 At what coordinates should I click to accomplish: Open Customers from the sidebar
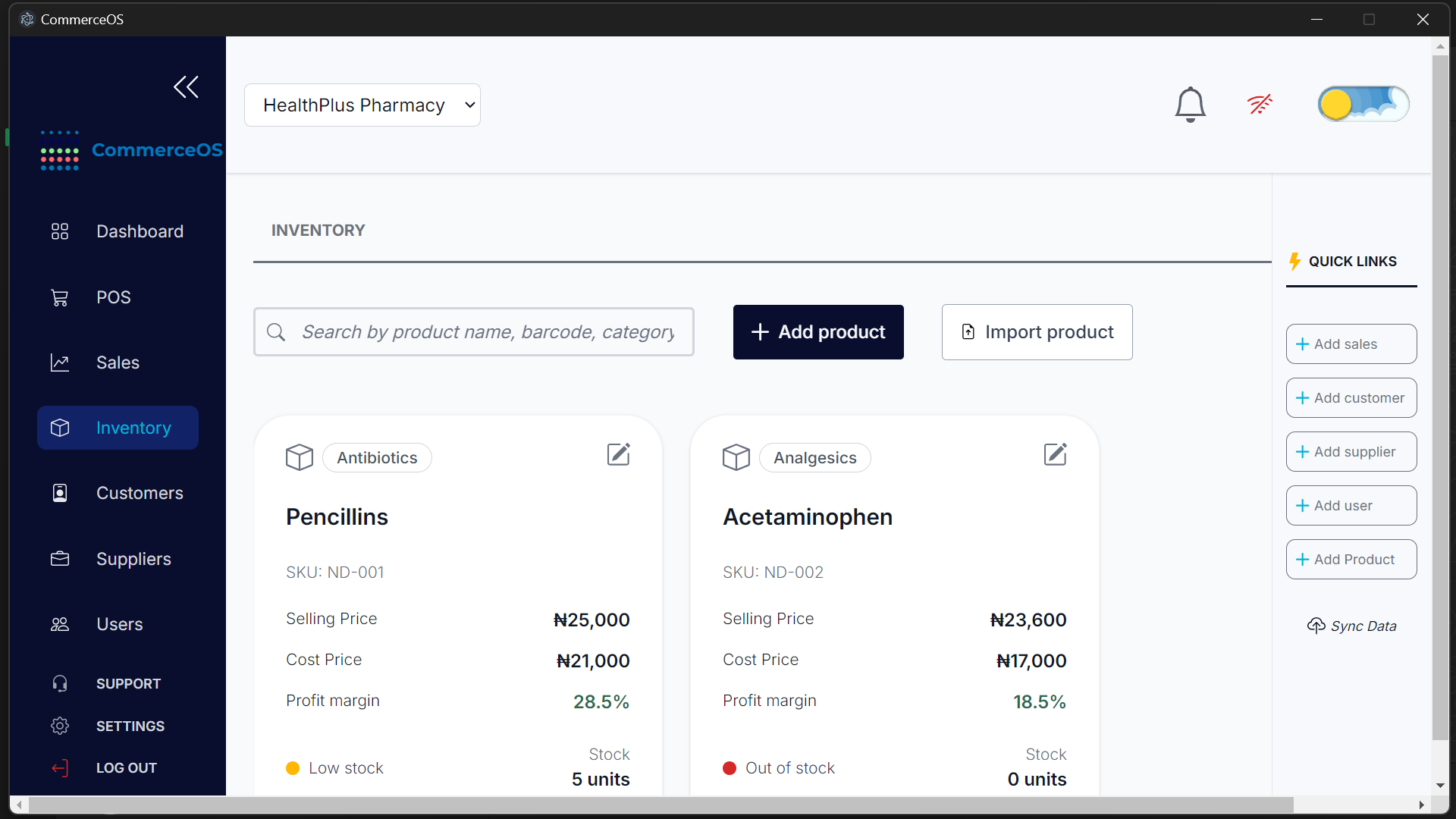140,494
